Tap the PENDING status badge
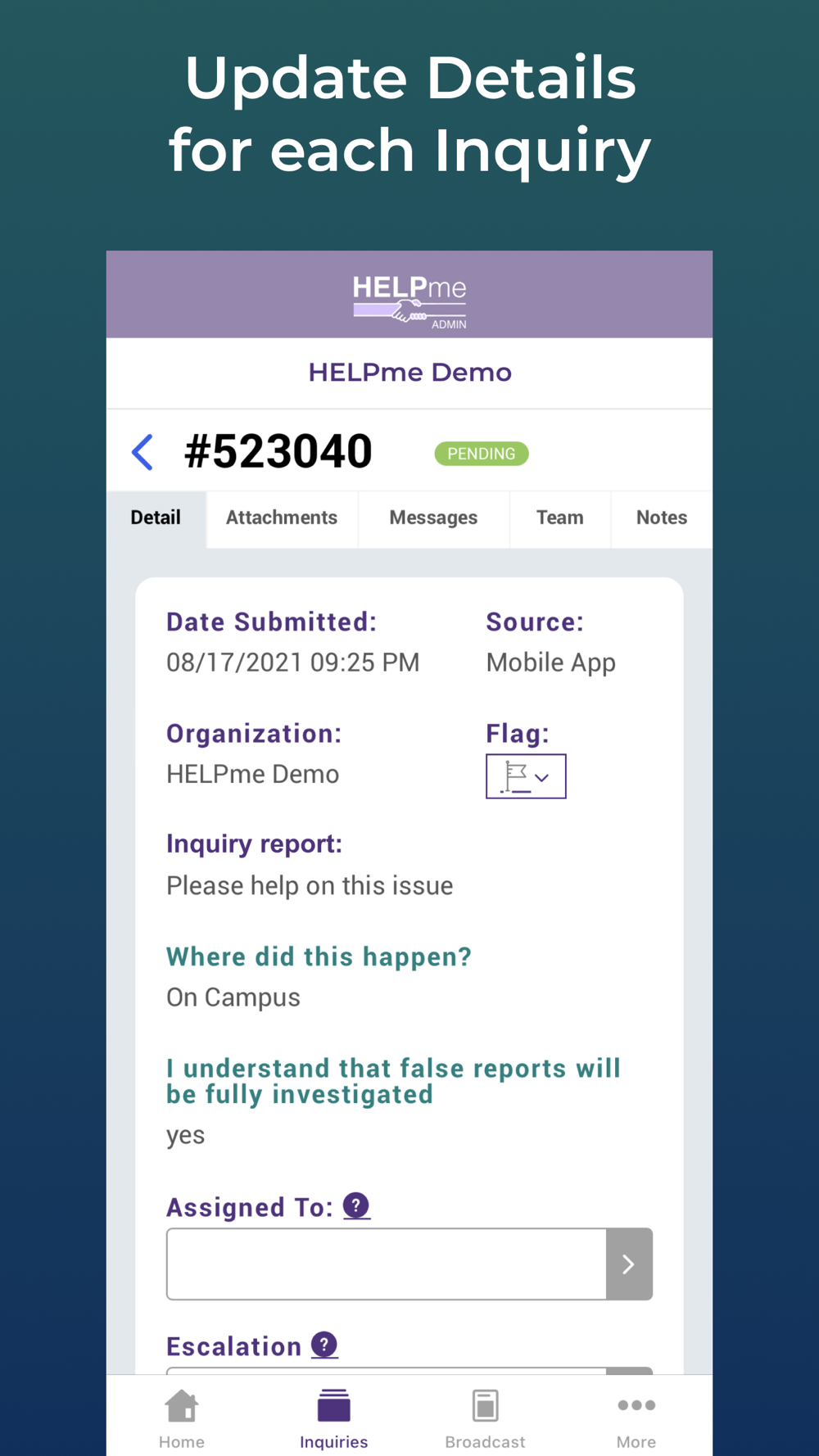The height and width of the screenshot is (1456, 819). click(482, 454)
